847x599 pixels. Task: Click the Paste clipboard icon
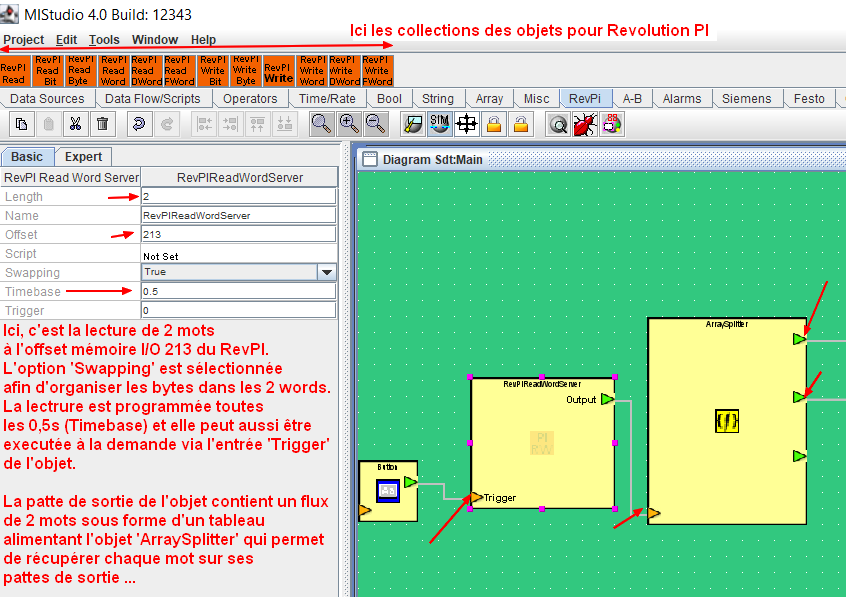coord(49,125)
